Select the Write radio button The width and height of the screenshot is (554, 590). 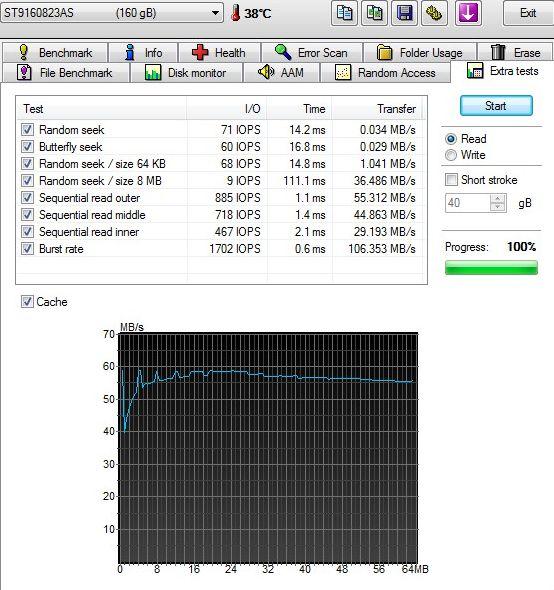click(451, 155)
